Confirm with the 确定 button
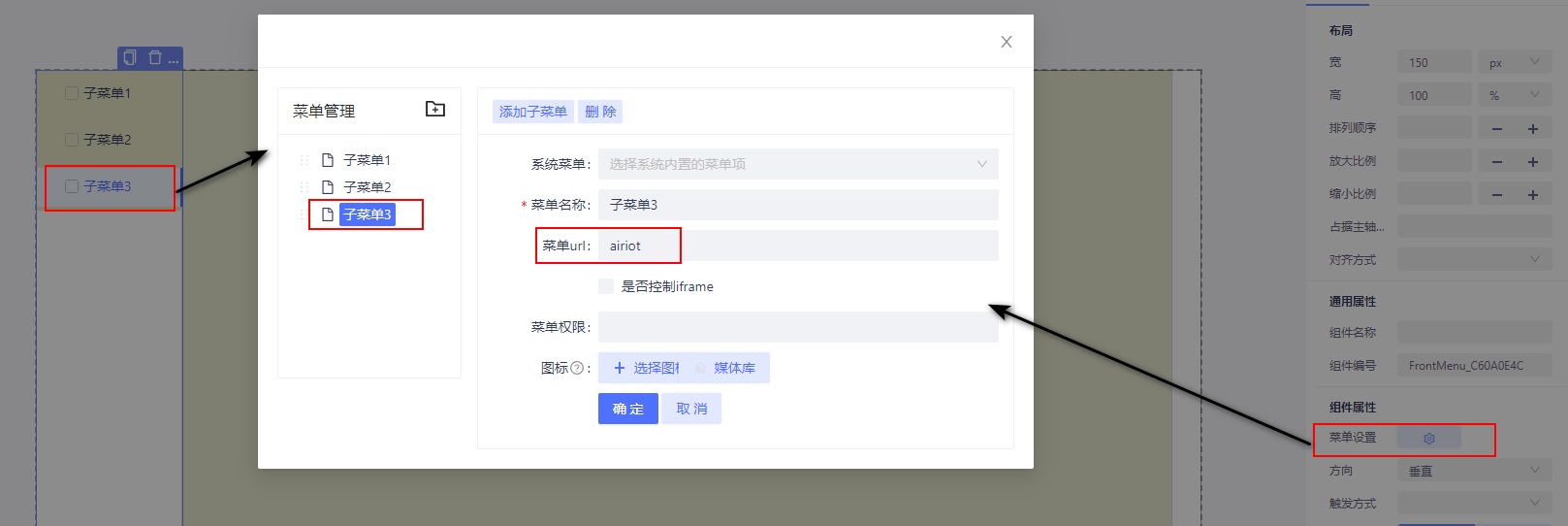This screenshot has width=1568, height=526. (x=628, y=409)
